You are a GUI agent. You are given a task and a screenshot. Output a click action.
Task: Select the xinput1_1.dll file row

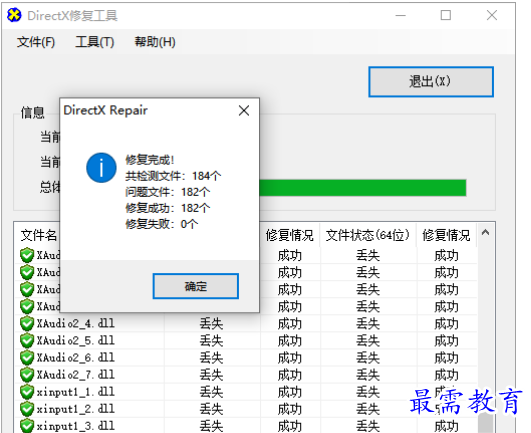(x=246, y=392)
